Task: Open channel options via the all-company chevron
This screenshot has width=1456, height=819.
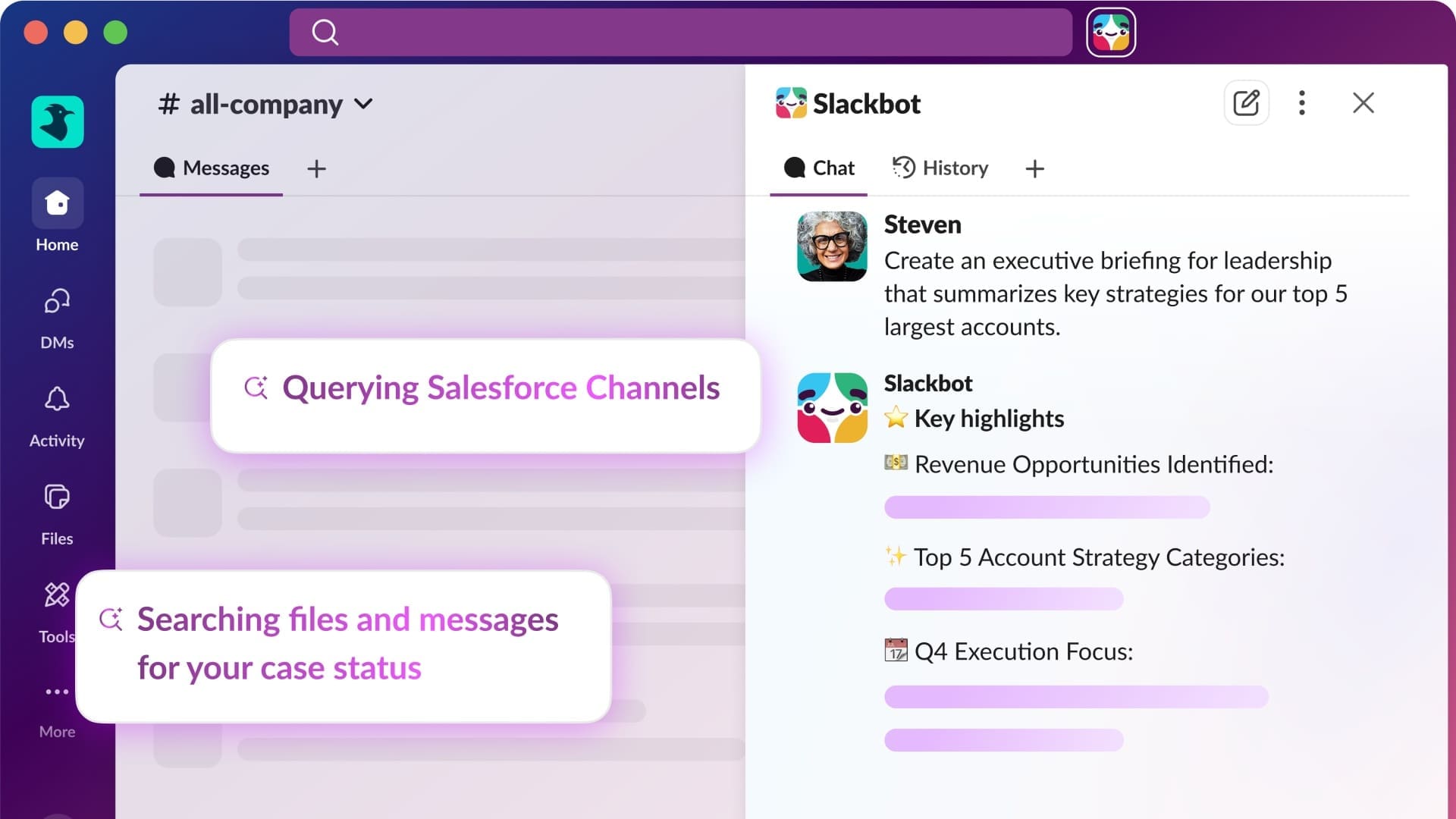Action: point(363,105)
